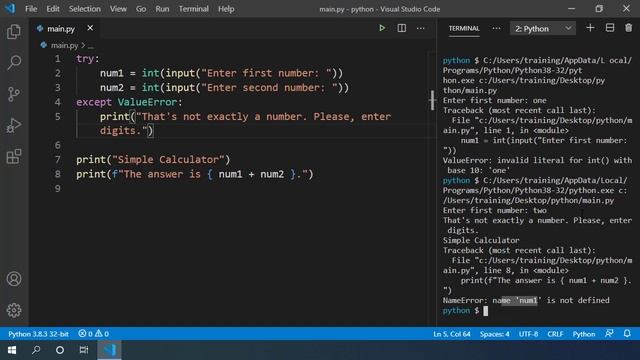Close the main.py editor tab

[90, 28]
